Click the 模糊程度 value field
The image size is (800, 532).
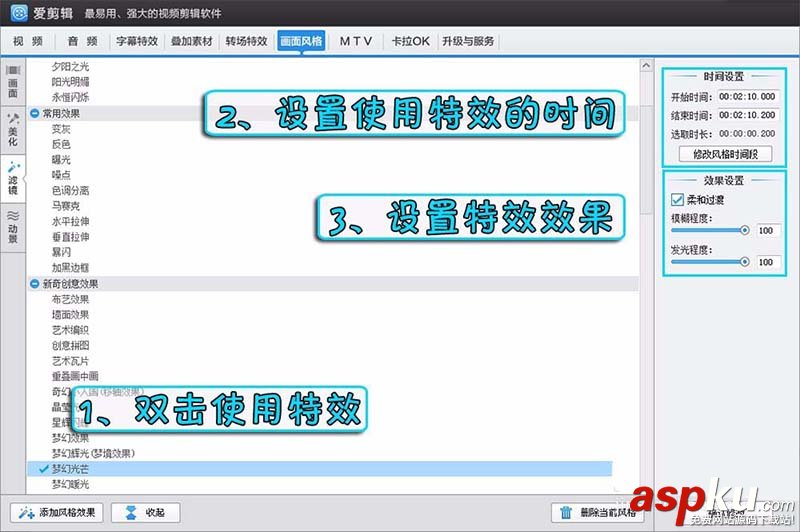(767, 231)
